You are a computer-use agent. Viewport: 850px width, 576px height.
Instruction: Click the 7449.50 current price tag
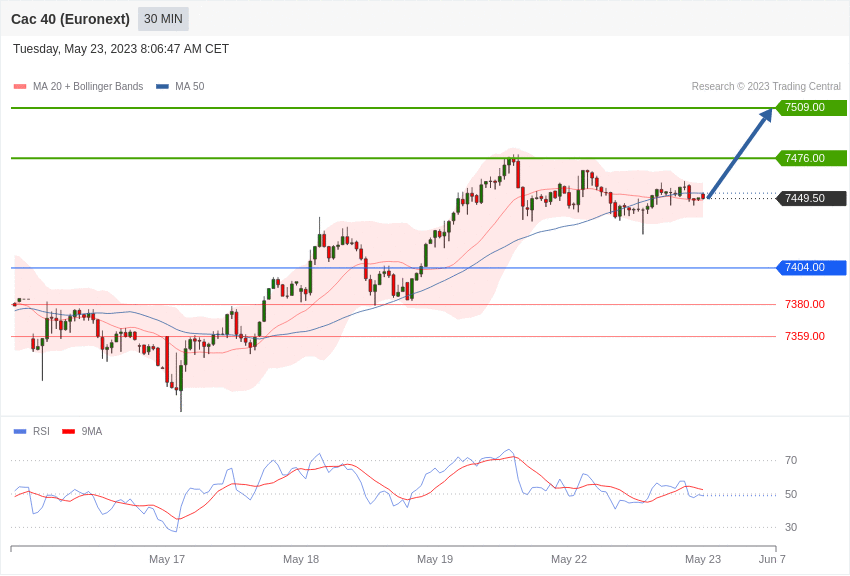tap(811, 198)
